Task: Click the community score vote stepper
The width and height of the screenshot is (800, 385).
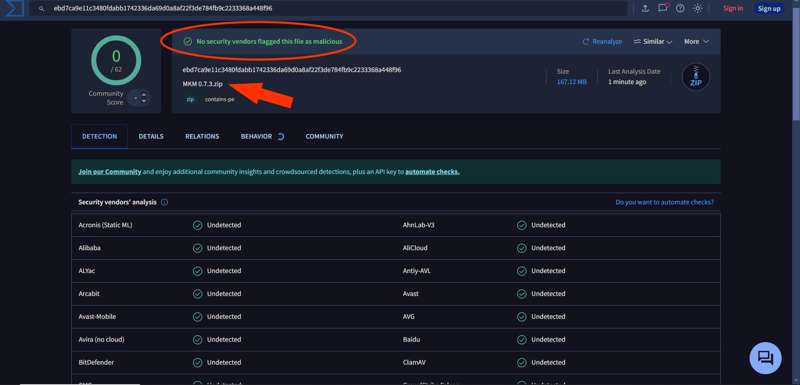Action: tap(139, 97)
